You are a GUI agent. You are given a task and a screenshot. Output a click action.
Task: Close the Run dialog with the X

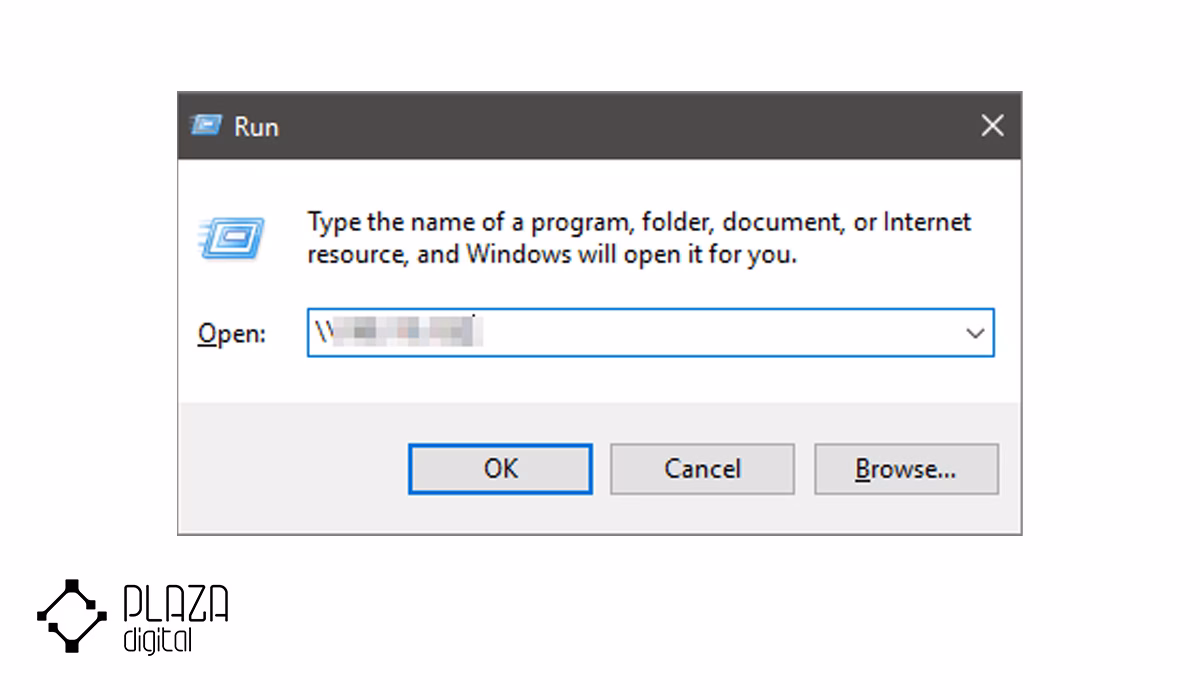(x=992, y=126)
